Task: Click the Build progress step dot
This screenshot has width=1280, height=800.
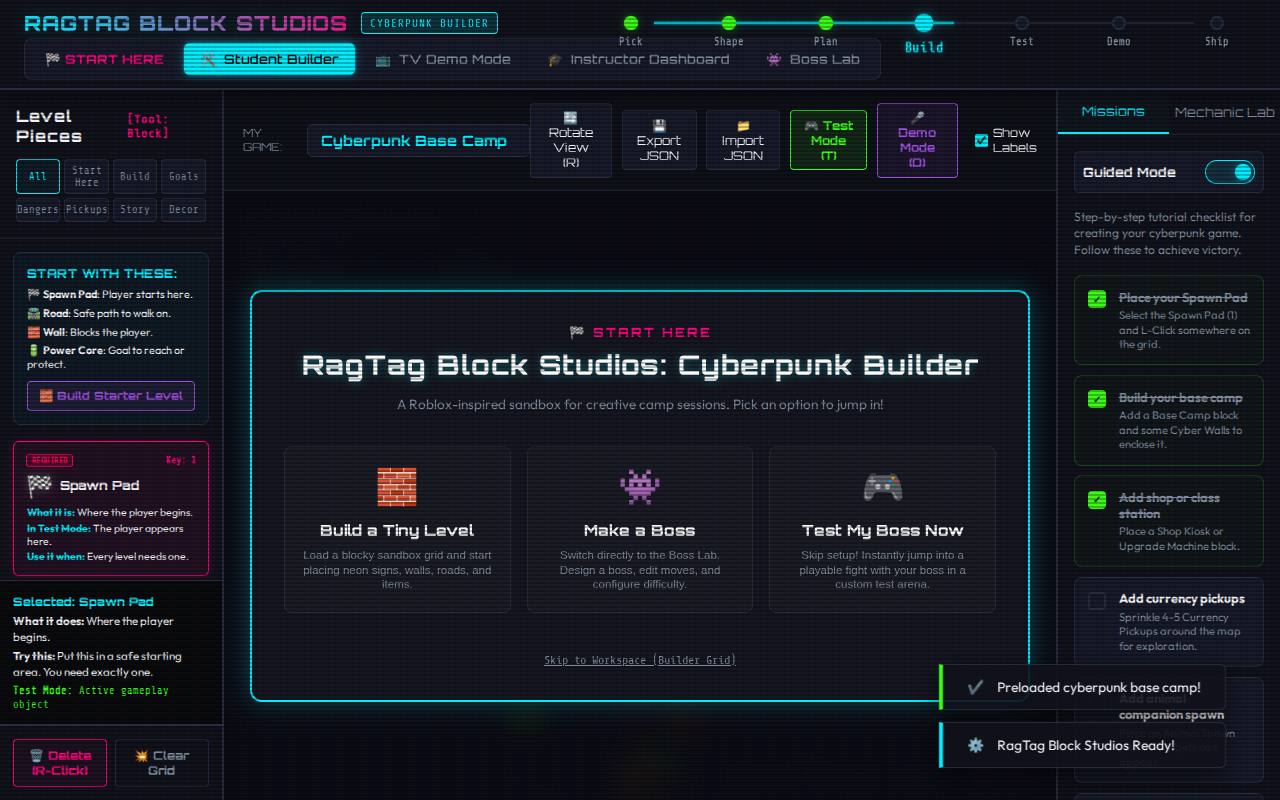Action: (924, 23)
